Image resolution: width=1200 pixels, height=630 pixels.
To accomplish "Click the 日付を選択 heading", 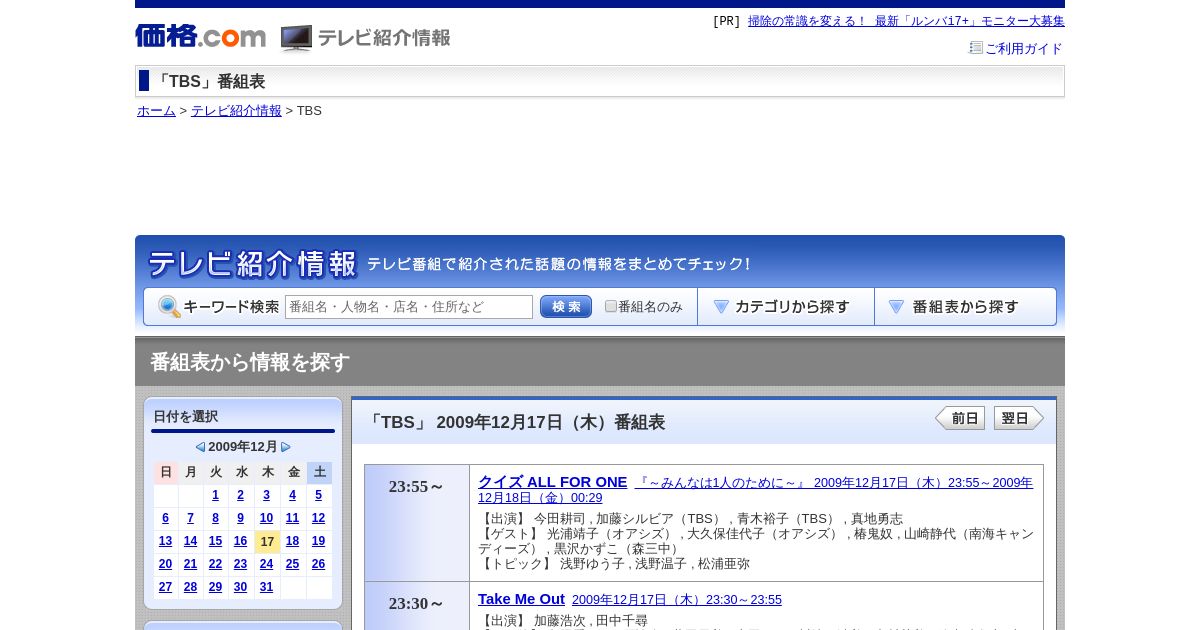I will [x=185, y=417].
